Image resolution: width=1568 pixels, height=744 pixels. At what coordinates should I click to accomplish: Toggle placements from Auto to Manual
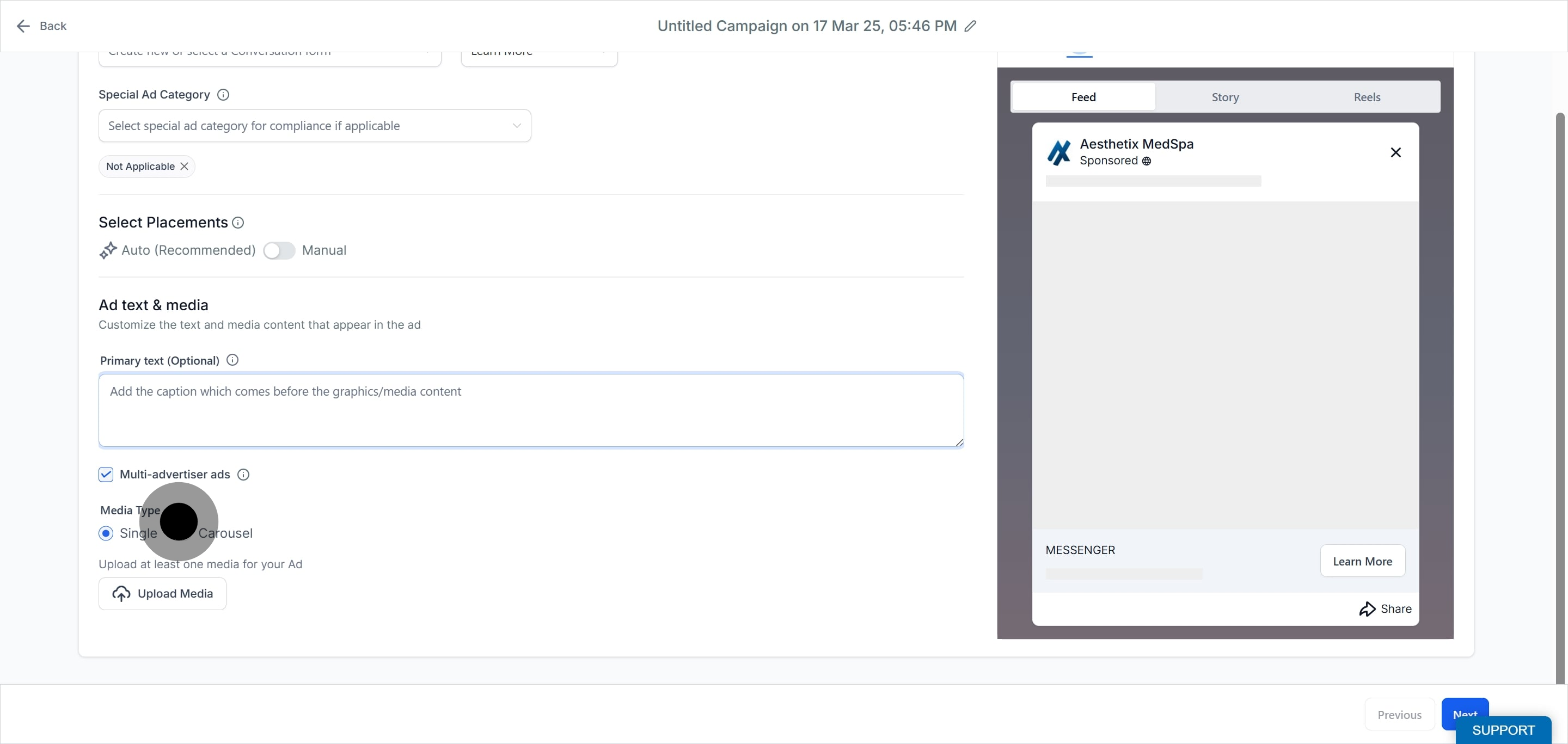[x=279, y=251]
